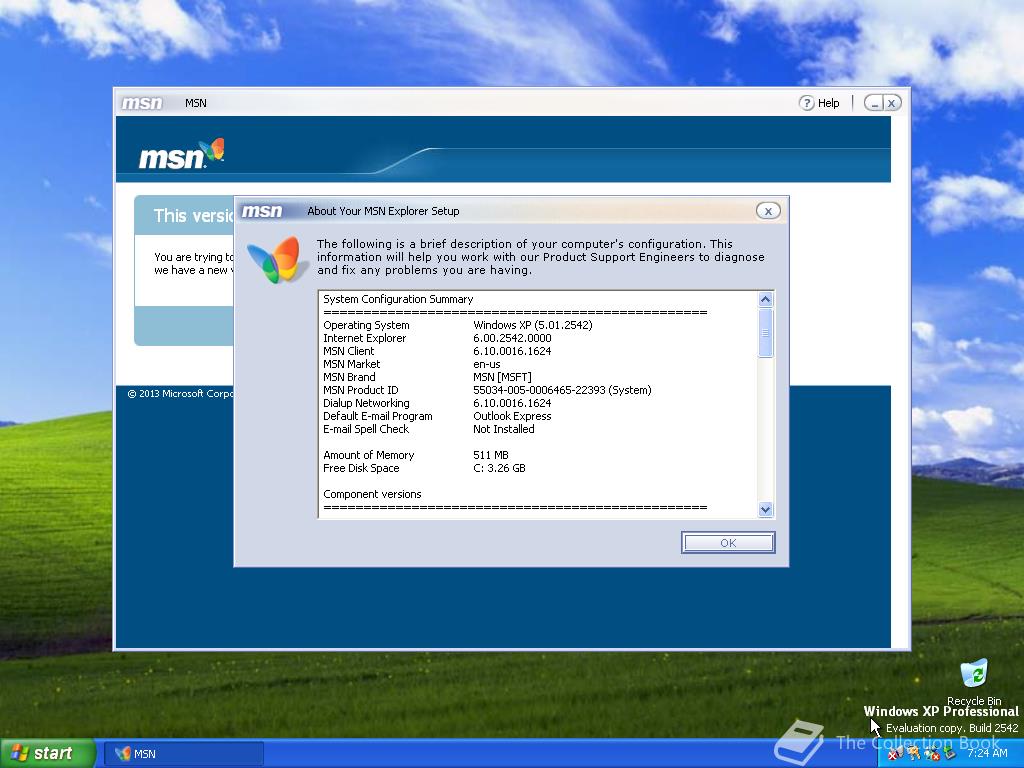Click the '© 2013 Microsoft Corp' footer text

180,394
